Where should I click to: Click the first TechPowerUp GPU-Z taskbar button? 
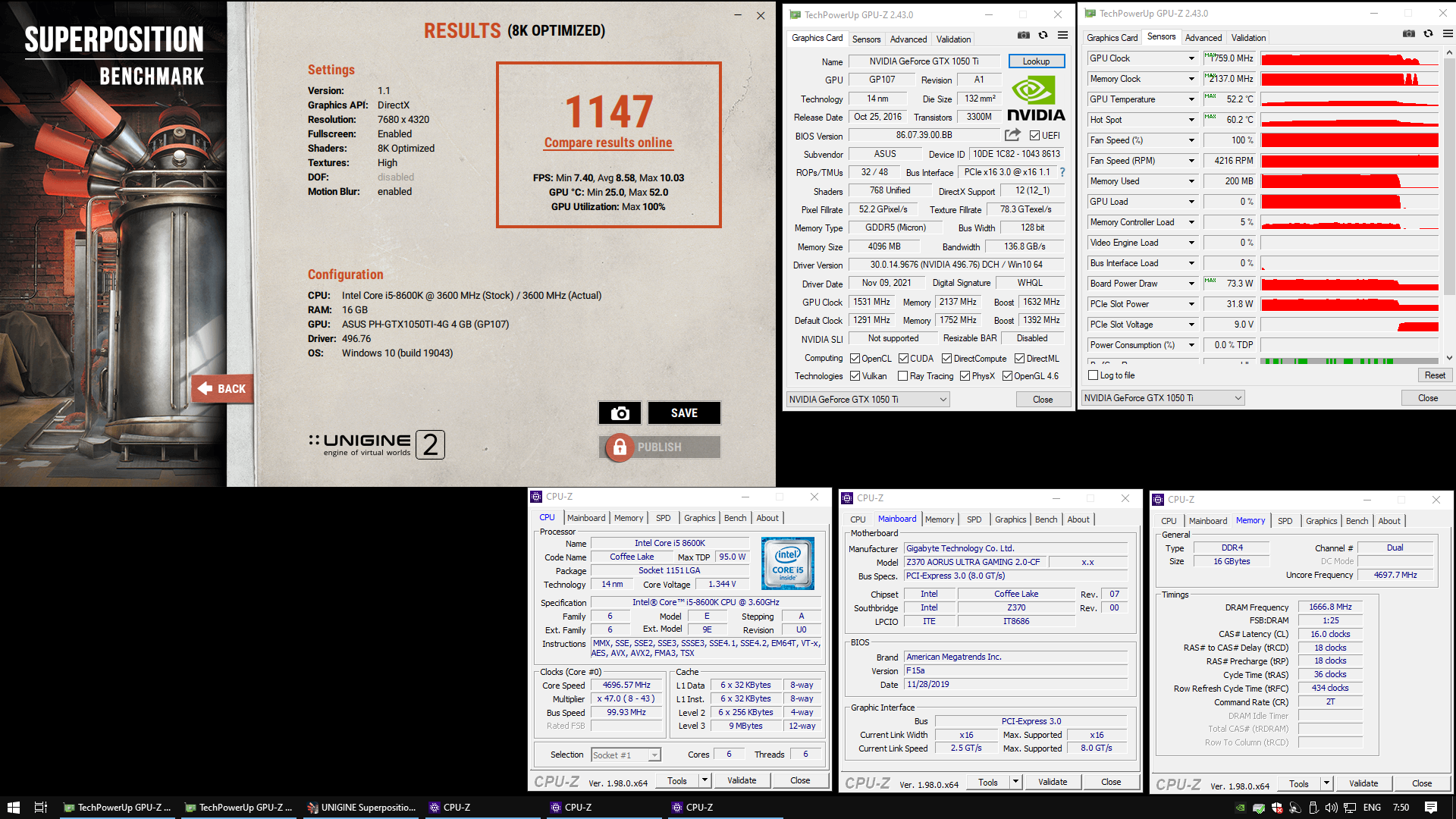click(x=118, y=808)
